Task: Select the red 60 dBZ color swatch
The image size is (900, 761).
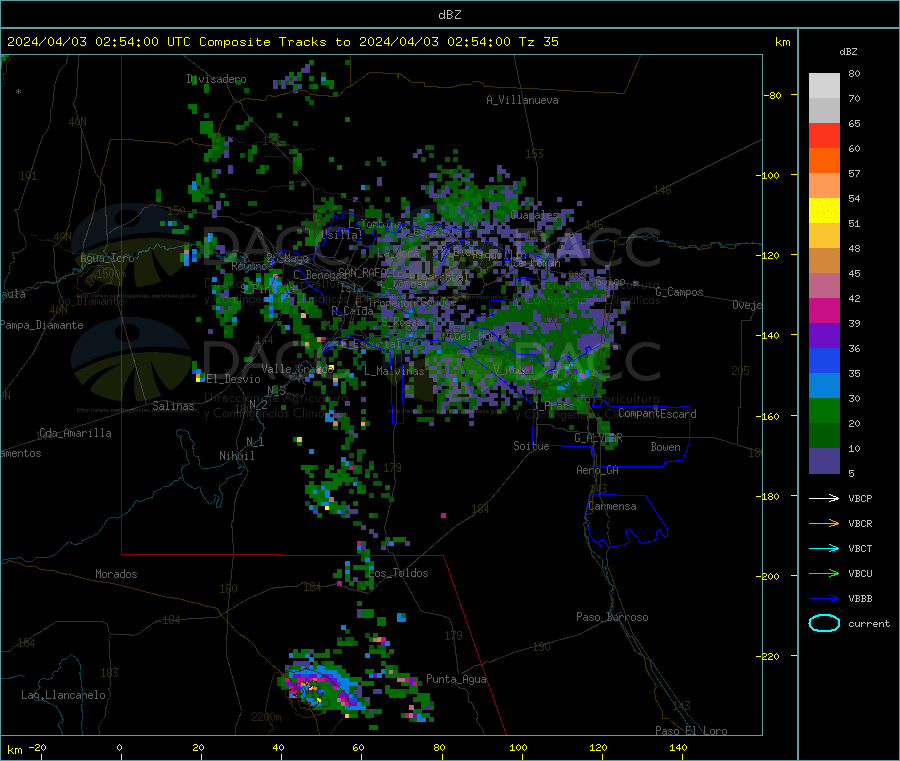Action: tap(824, 135)
